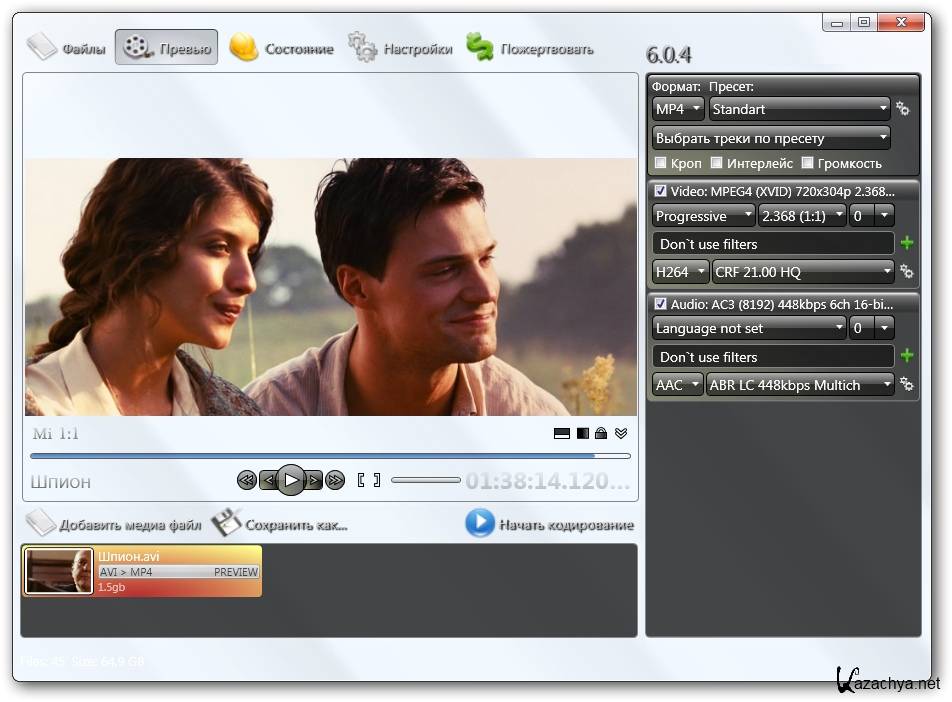Open the Language not set dropdown

749,328
